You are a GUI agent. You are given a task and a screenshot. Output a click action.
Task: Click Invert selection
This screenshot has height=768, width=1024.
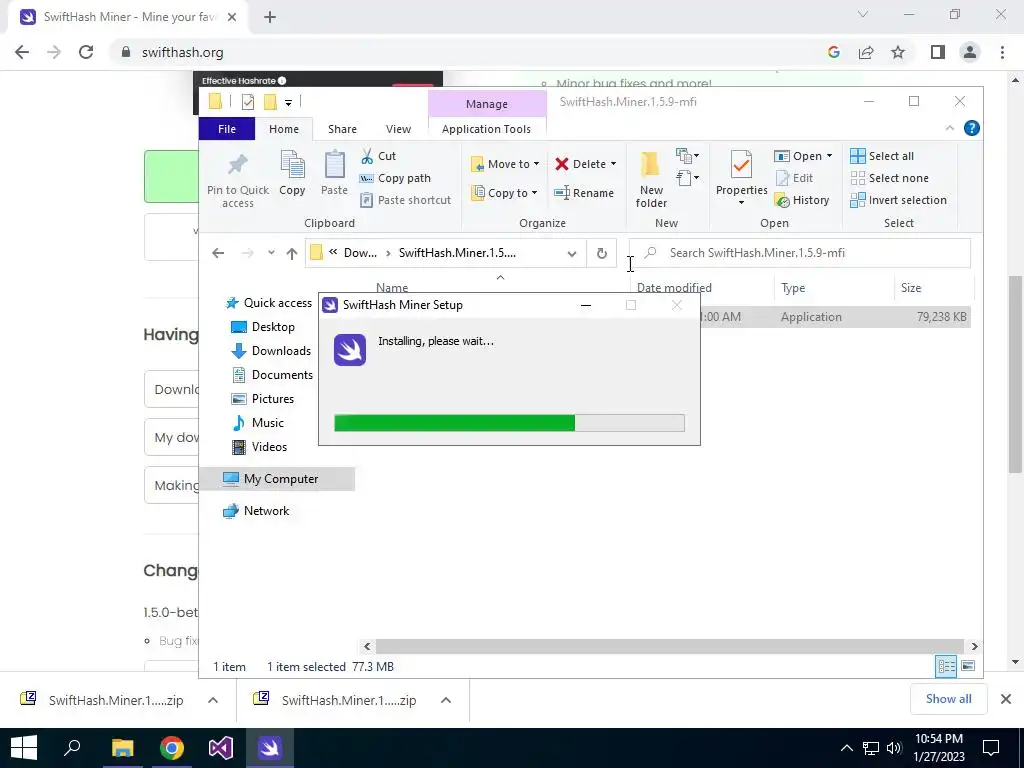tap(899, 200)
